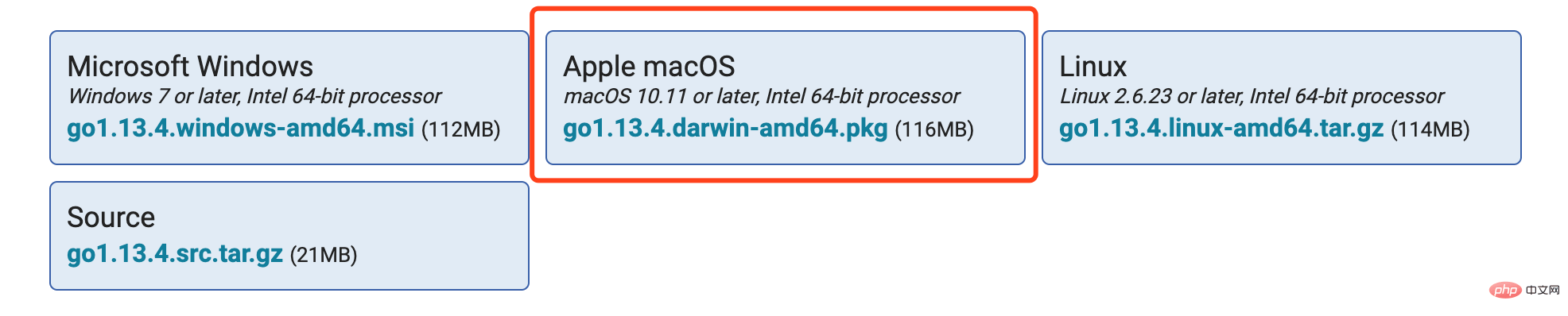Click the php logo watermark icon
Image resolution: width=1568 pixels, height=316 pixels.
1505,291
